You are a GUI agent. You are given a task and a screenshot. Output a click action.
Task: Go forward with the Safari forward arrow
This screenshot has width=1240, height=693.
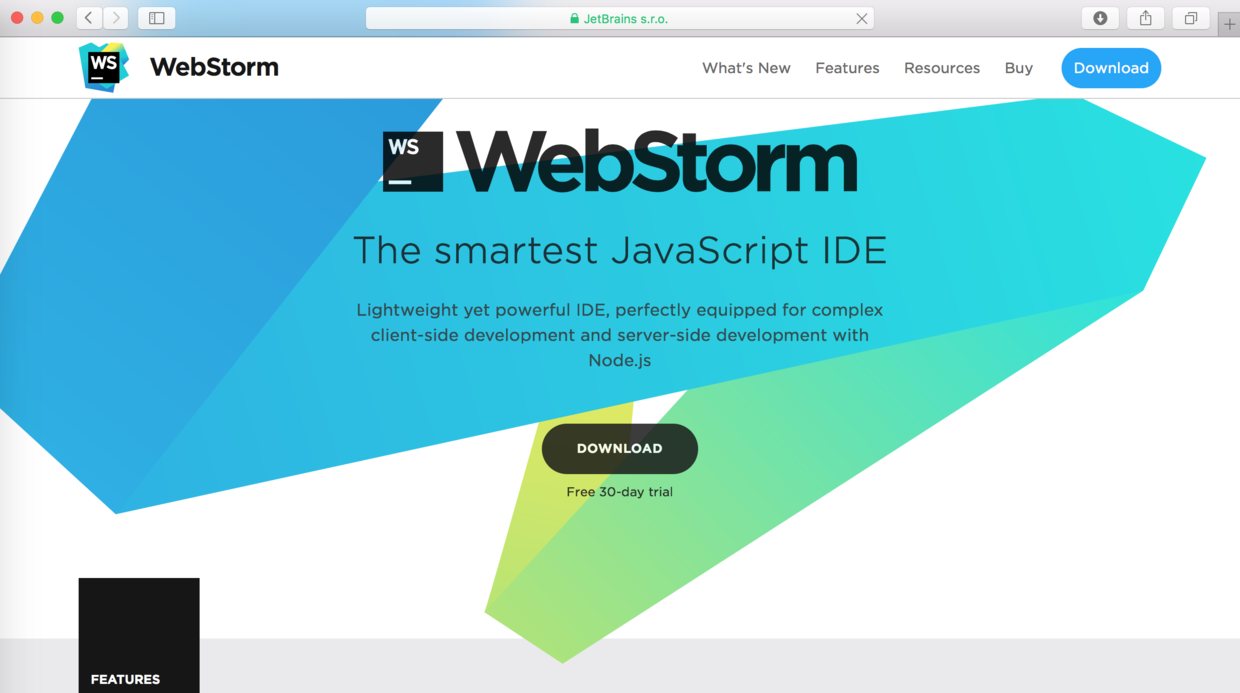(x=116, y=18)
